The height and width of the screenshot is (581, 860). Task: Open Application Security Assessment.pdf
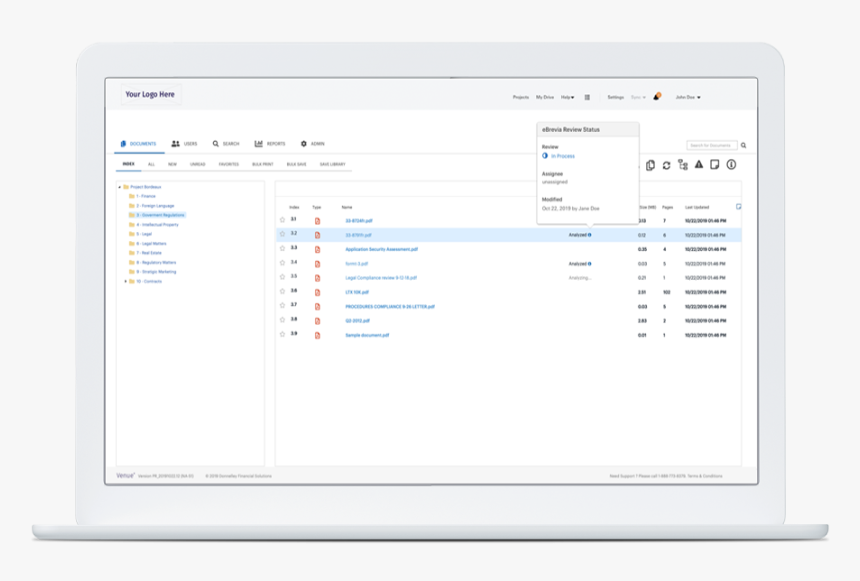(x=381, y=249)
